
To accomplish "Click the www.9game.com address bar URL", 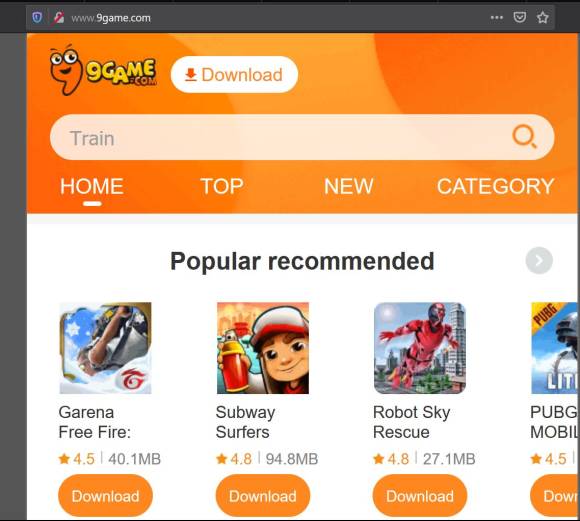I will click(111, 18).
